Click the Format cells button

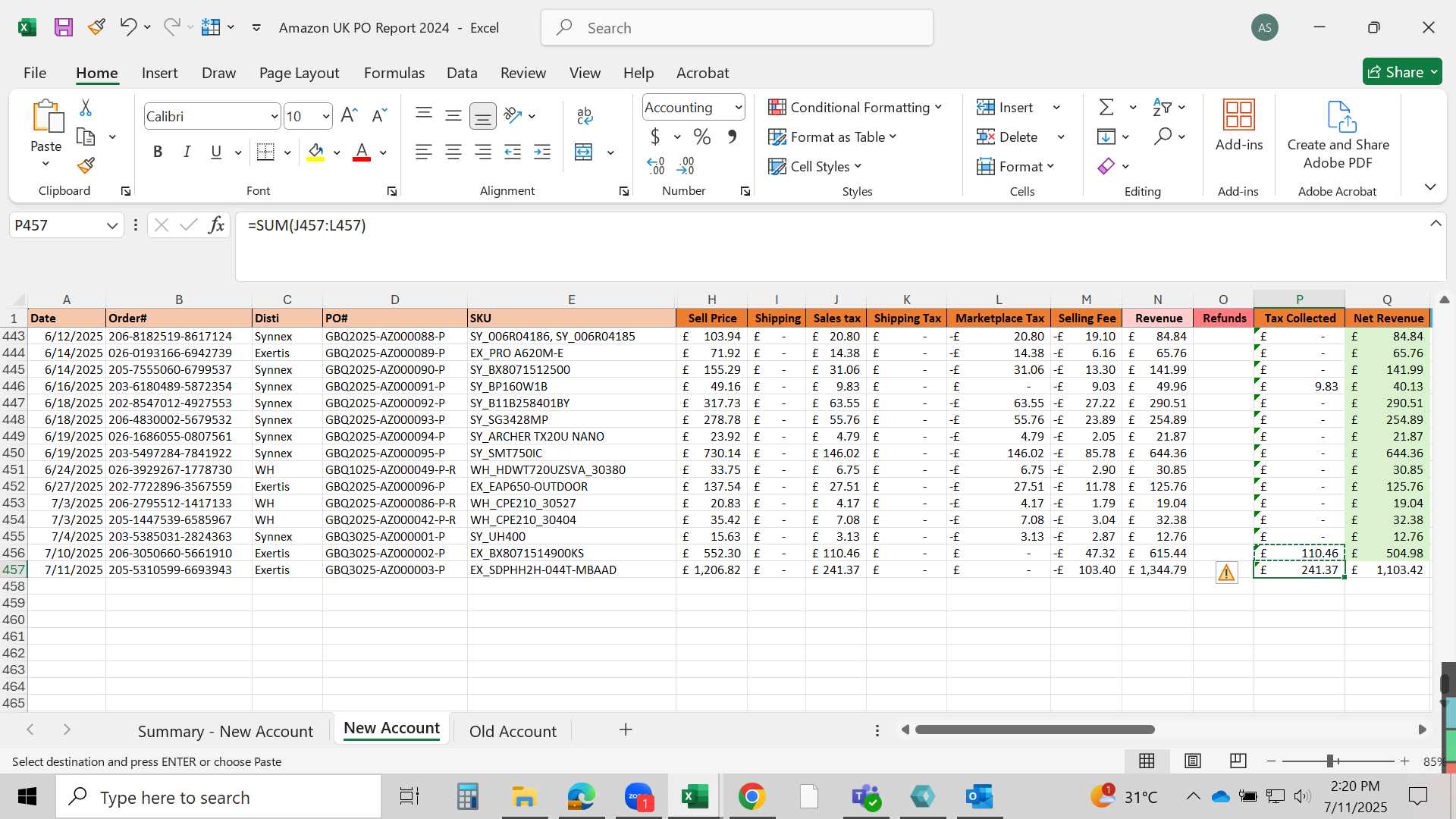click(x=1016, y=167)
